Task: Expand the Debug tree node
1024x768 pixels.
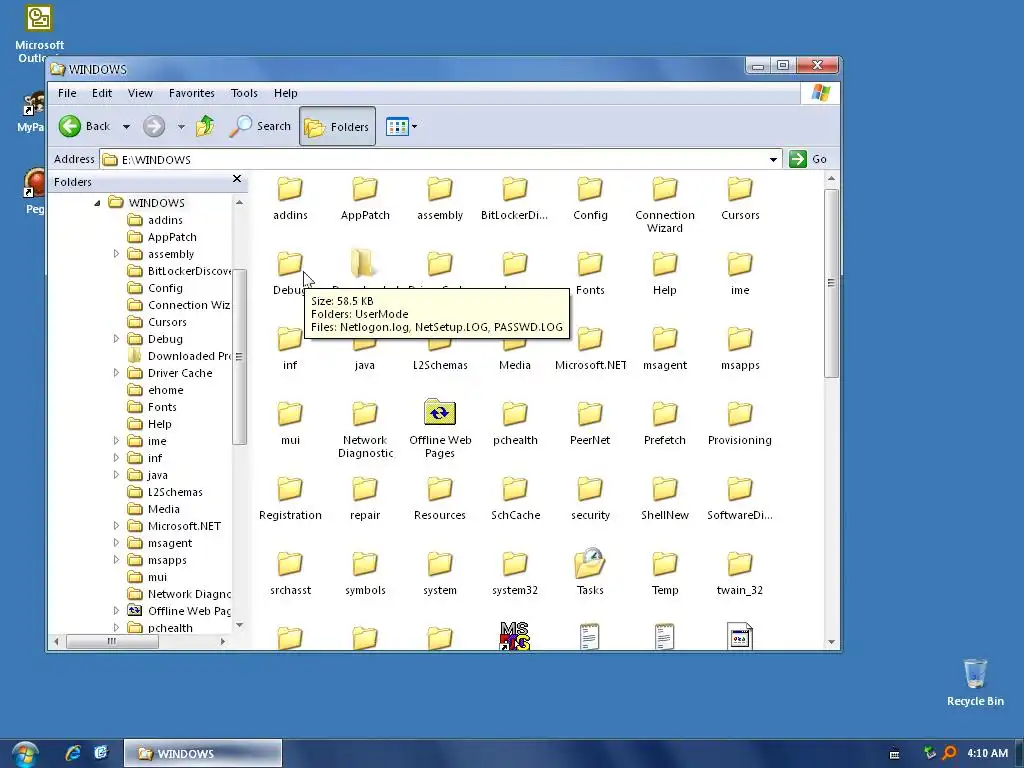Action: [x=116, y=338]
